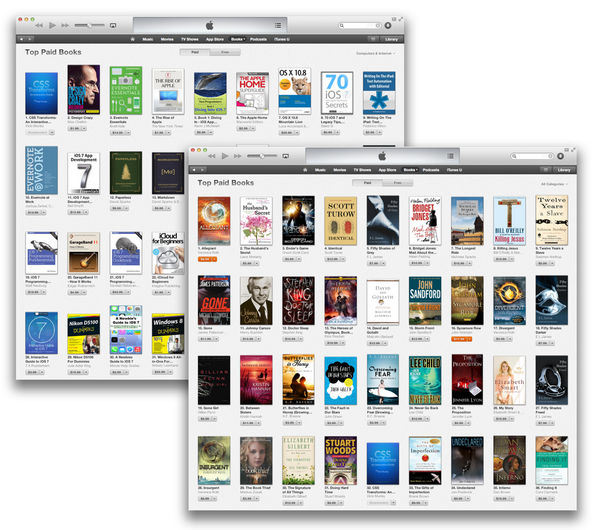This screenshot has height=530, width=599.
Task: Click the rewind icon in the back iTunes window
Action: coord(39,25)
